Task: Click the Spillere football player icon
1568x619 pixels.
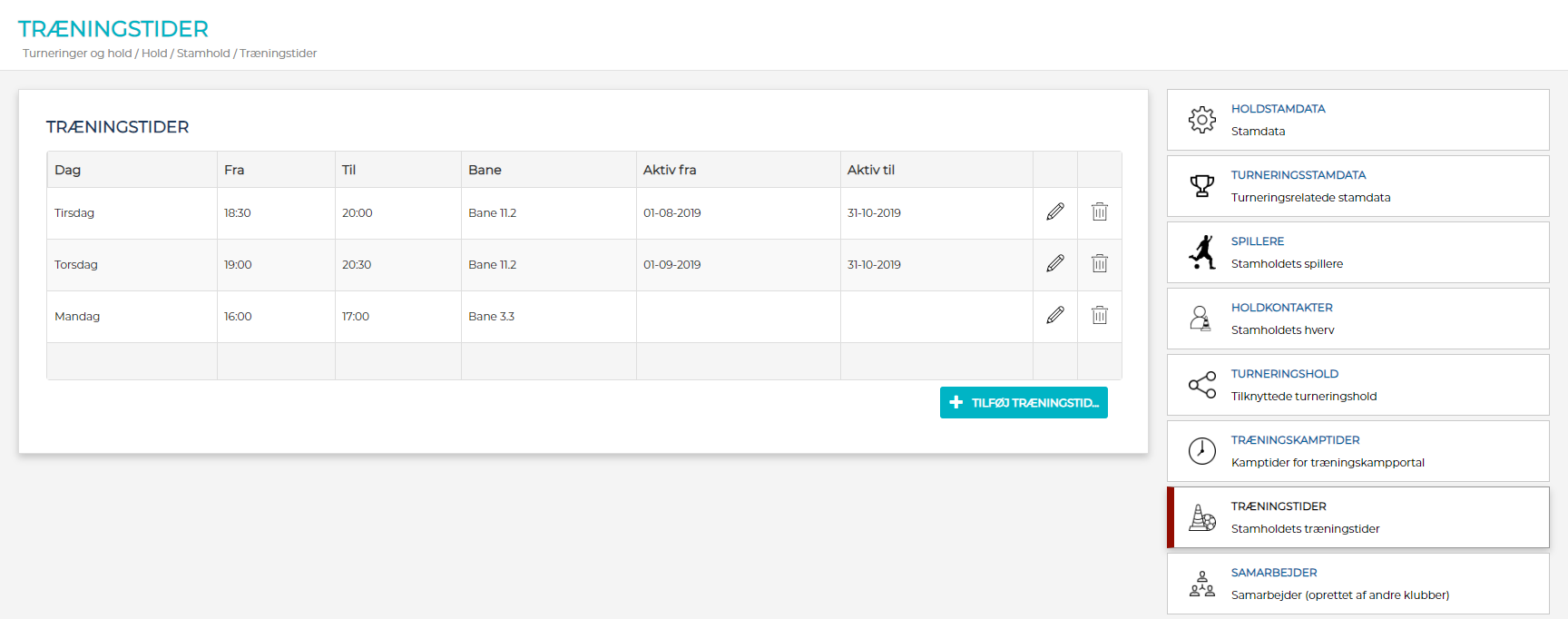Action: 1201,252
